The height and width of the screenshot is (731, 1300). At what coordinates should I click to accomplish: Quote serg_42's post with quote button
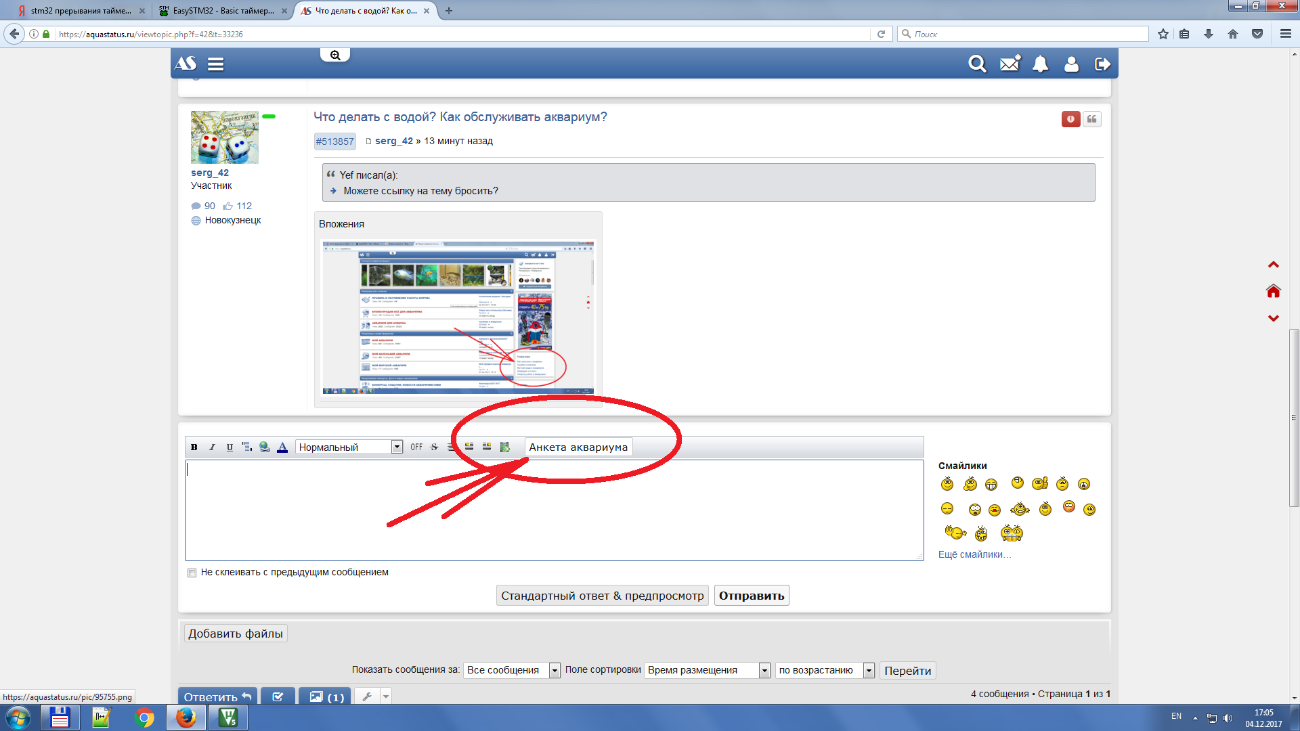click(x=1092, y=119)
